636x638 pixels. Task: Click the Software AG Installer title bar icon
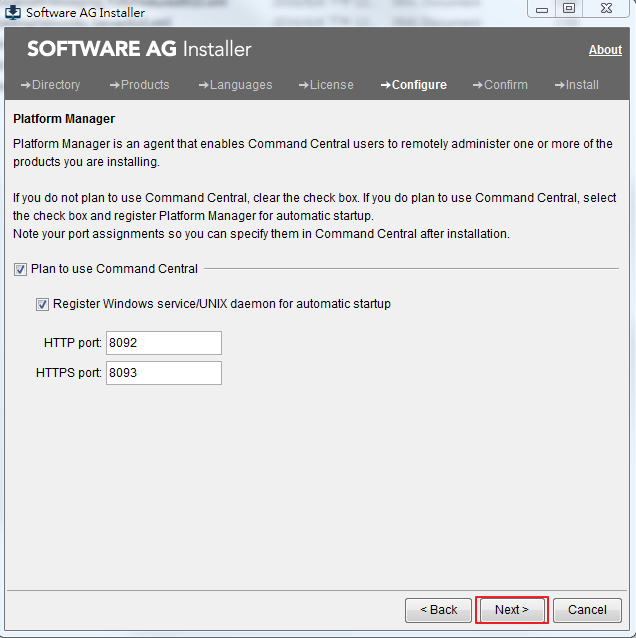[13, 12]
